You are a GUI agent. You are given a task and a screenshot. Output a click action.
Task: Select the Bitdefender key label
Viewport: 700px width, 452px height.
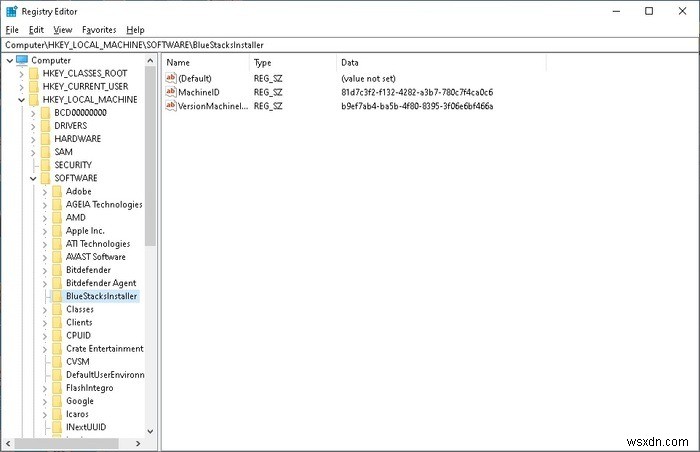pyautogui.click(x=88, y=270)
